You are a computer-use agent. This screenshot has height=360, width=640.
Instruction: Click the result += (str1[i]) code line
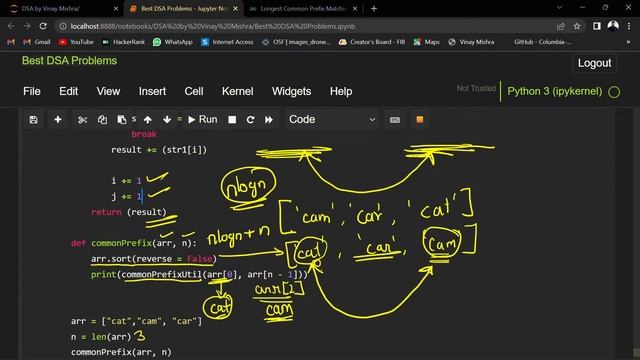coord(159,150)
